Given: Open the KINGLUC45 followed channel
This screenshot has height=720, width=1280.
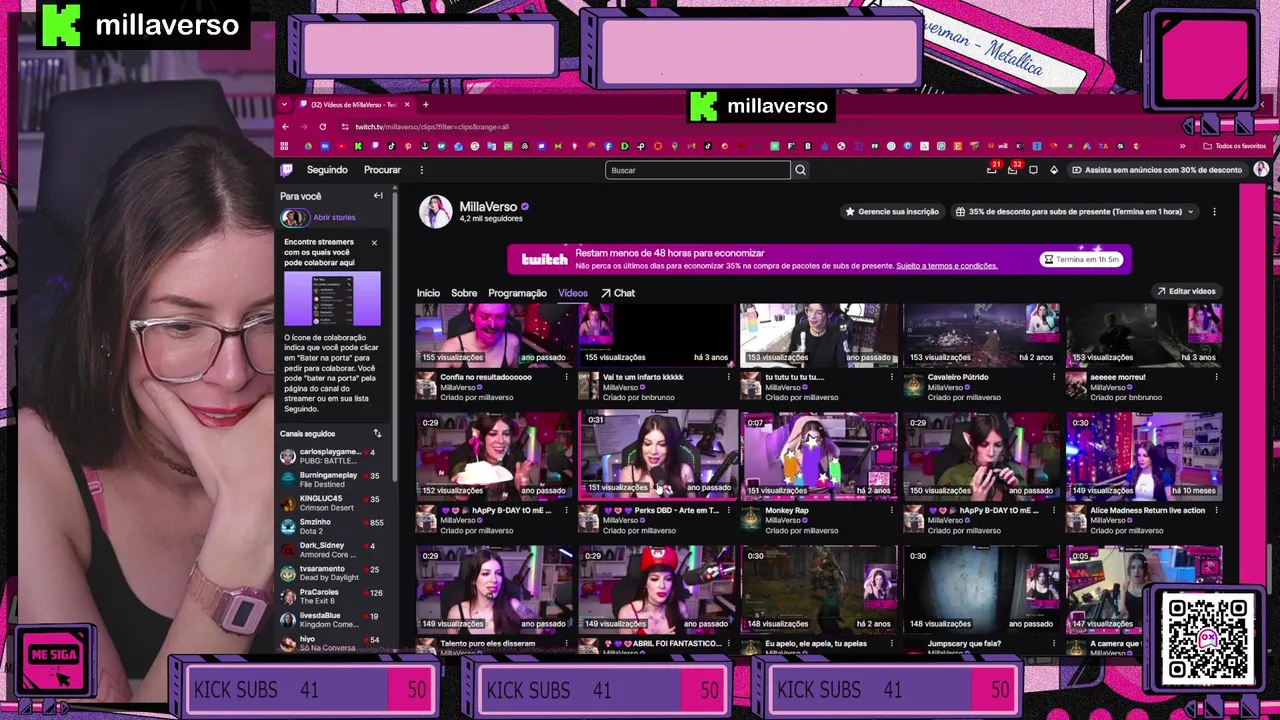Looking at the screenshot, I should [330, 503].
